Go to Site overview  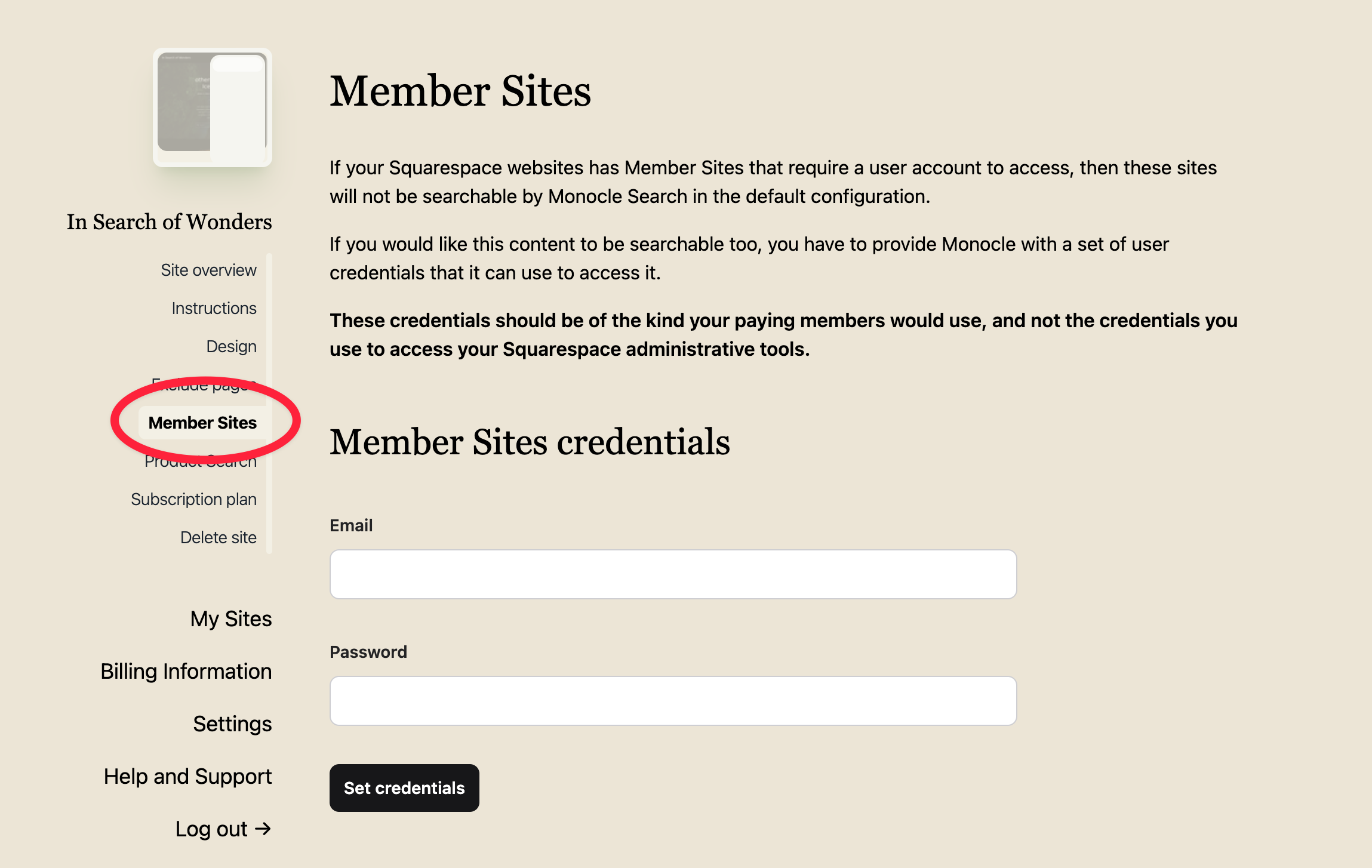(x=208, y=270)
